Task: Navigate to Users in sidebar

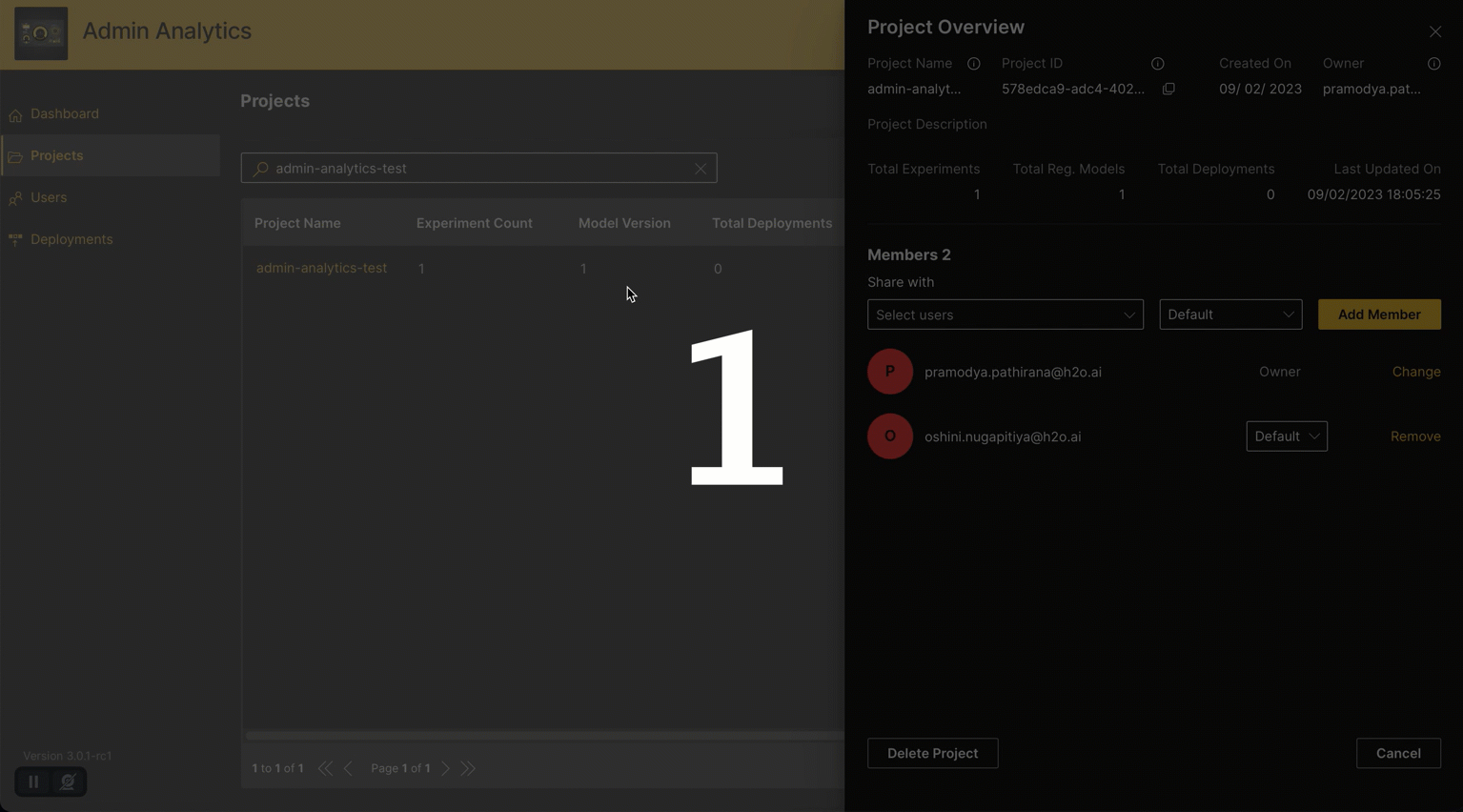Action: click(49, 197)
